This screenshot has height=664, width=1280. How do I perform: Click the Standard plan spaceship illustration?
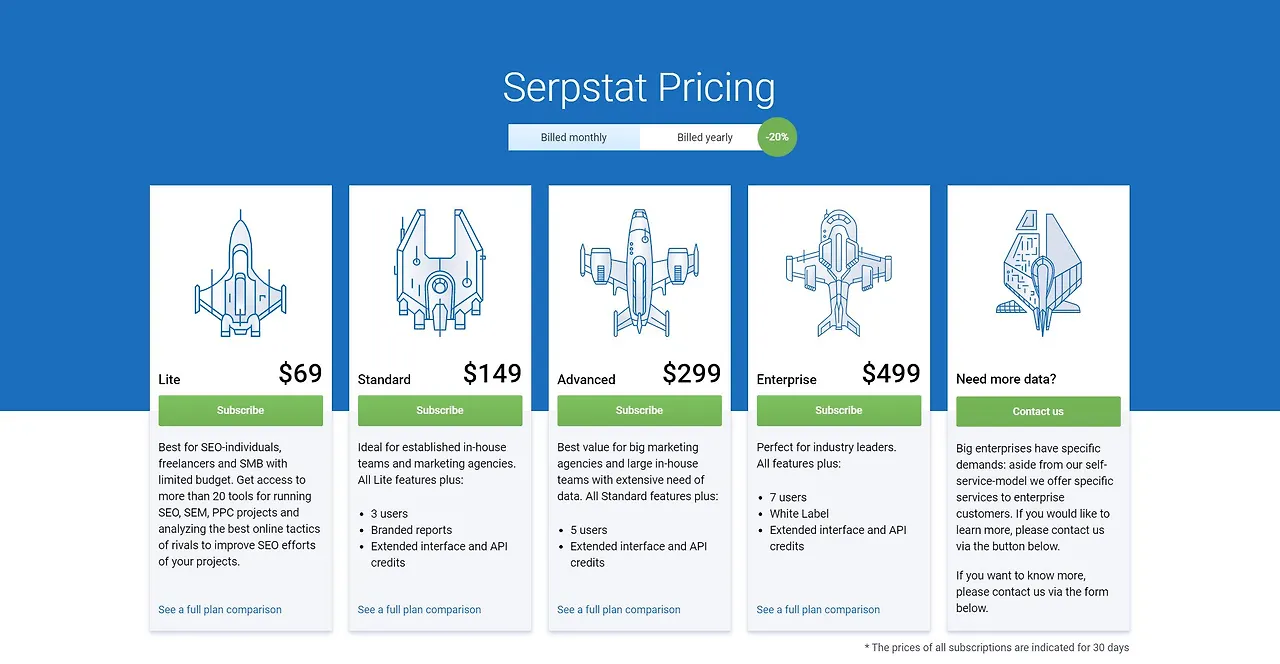[x=440, y=270]
